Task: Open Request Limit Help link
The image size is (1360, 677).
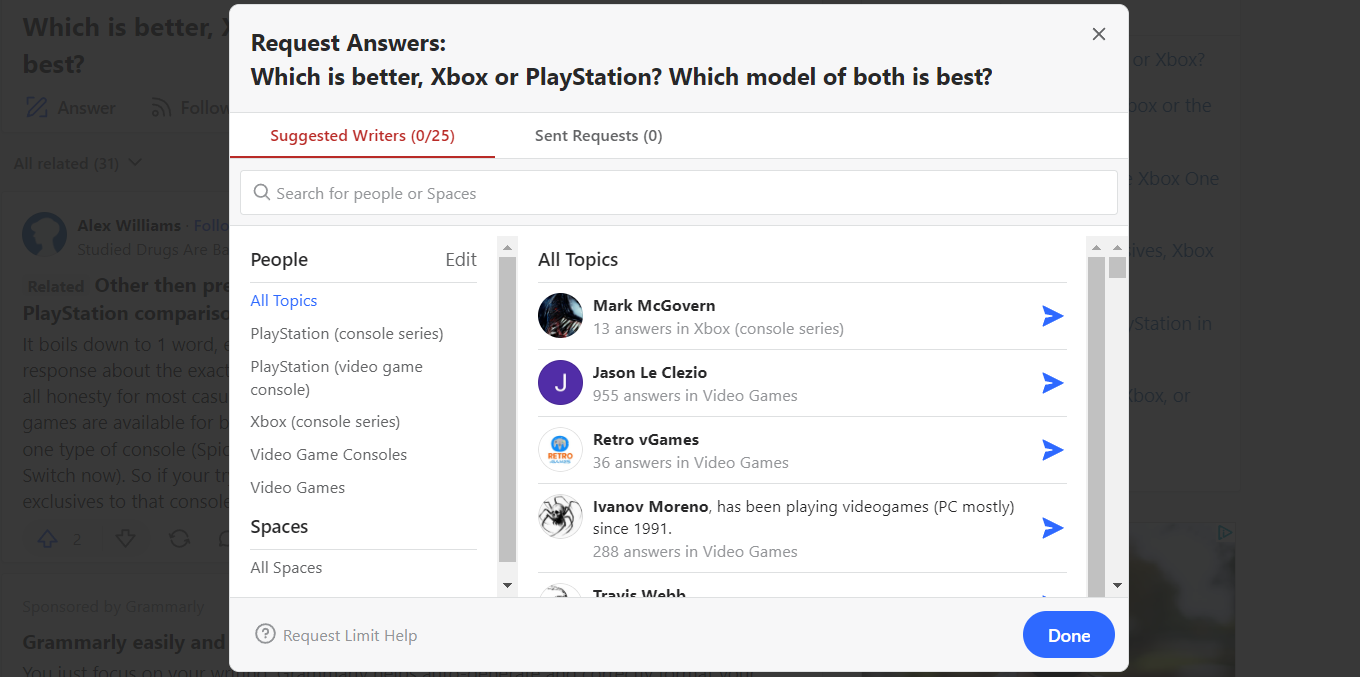Action: (x=350, y=635)
